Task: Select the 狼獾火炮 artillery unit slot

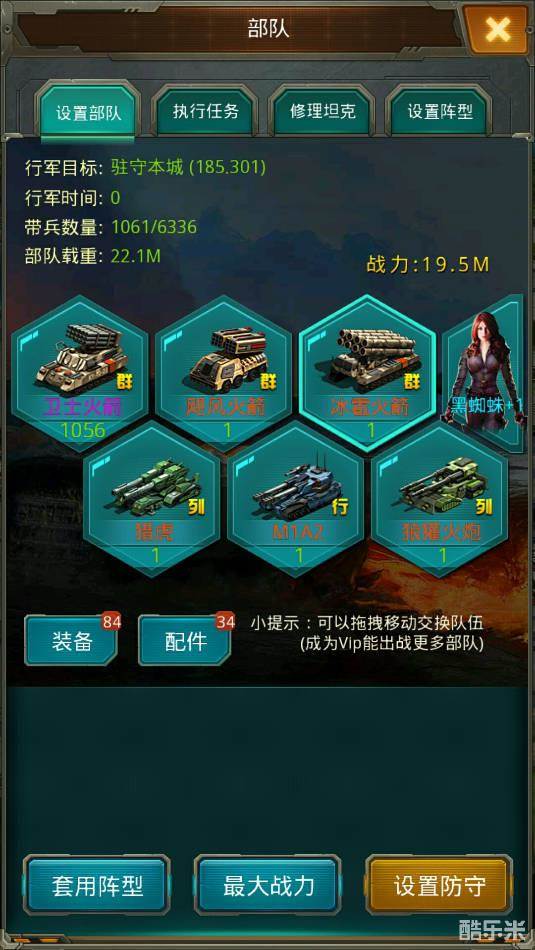Action: pyautogui.click(x=440, y=499)
